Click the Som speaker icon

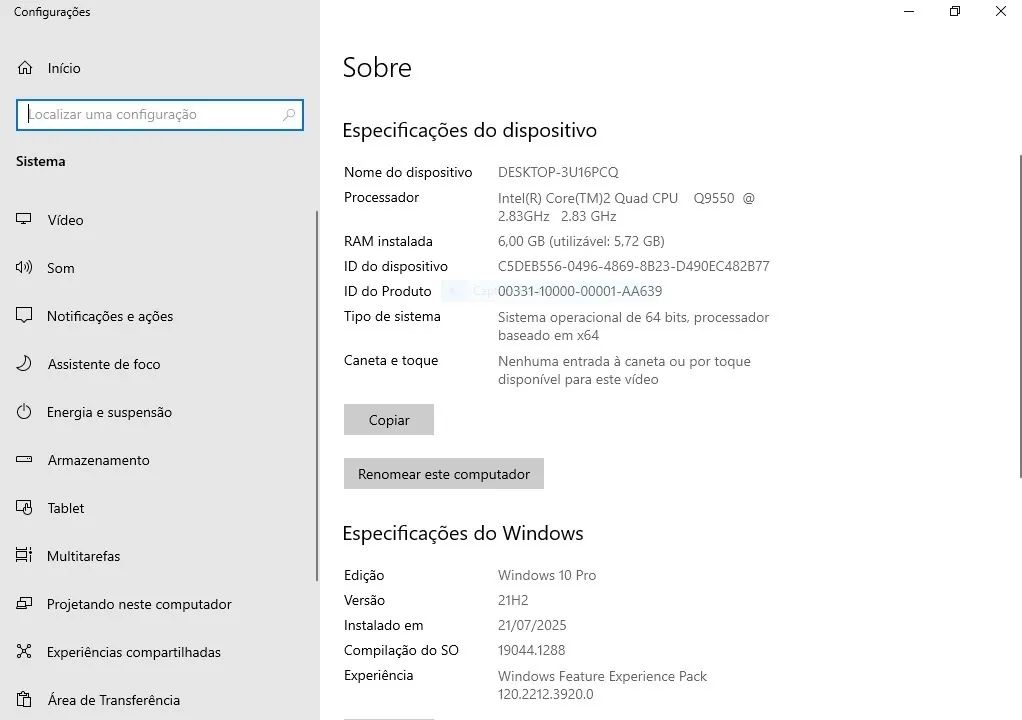tap(23, 267)
